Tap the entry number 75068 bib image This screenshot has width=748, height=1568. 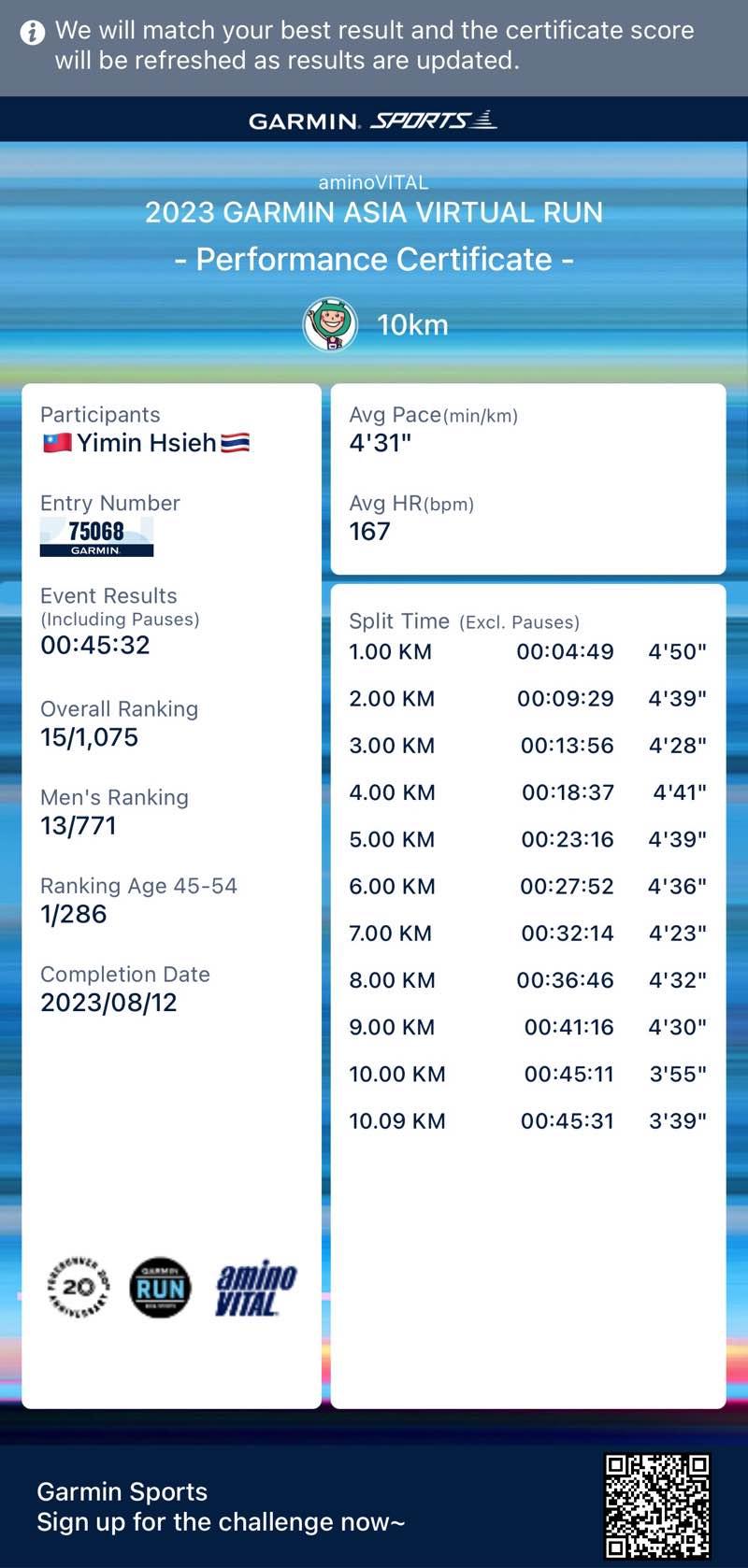(x=96, y=537)
